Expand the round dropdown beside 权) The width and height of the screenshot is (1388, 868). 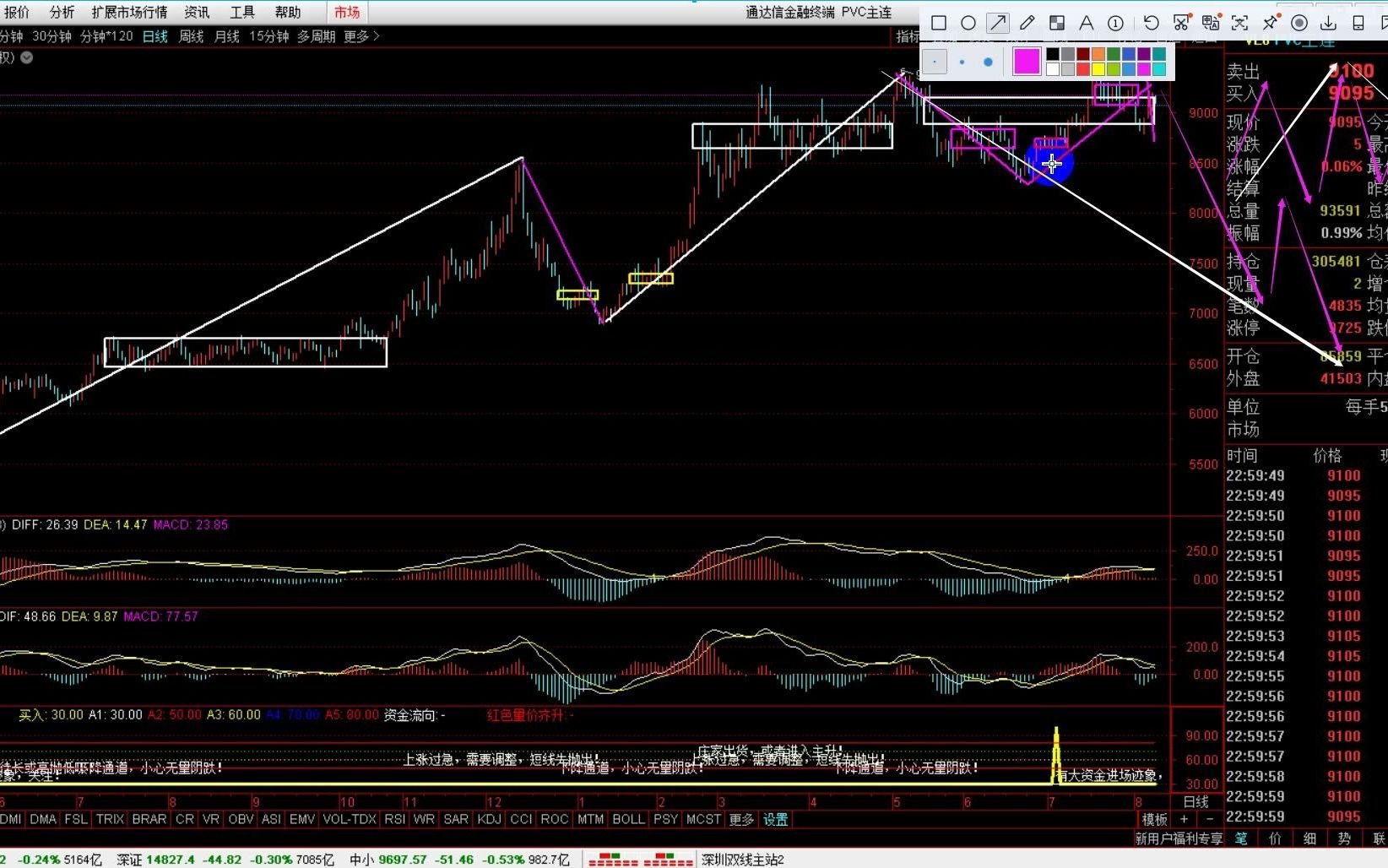(27, 57)
